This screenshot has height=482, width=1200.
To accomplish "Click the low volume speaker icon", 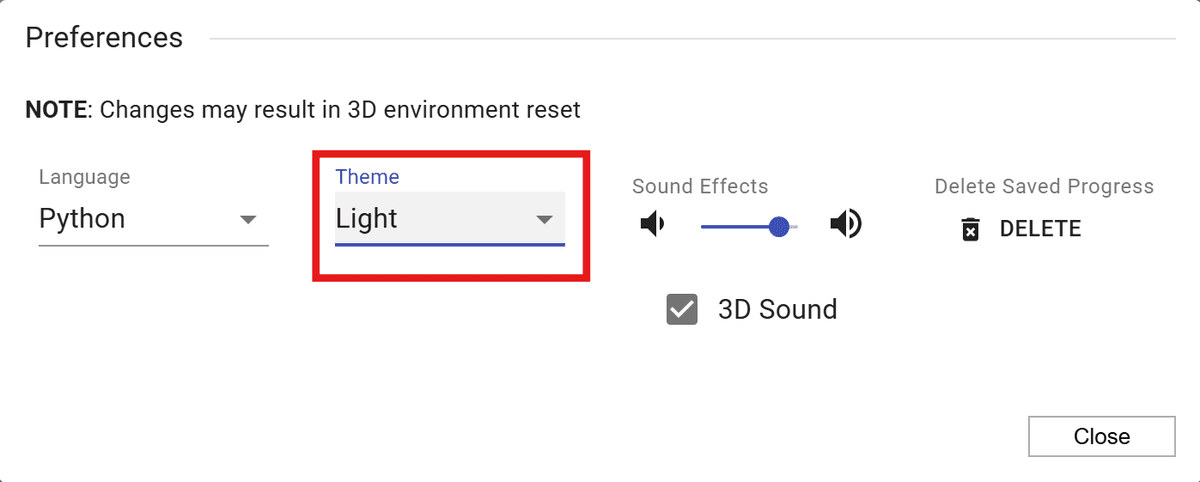I will (x=652, y=225).
